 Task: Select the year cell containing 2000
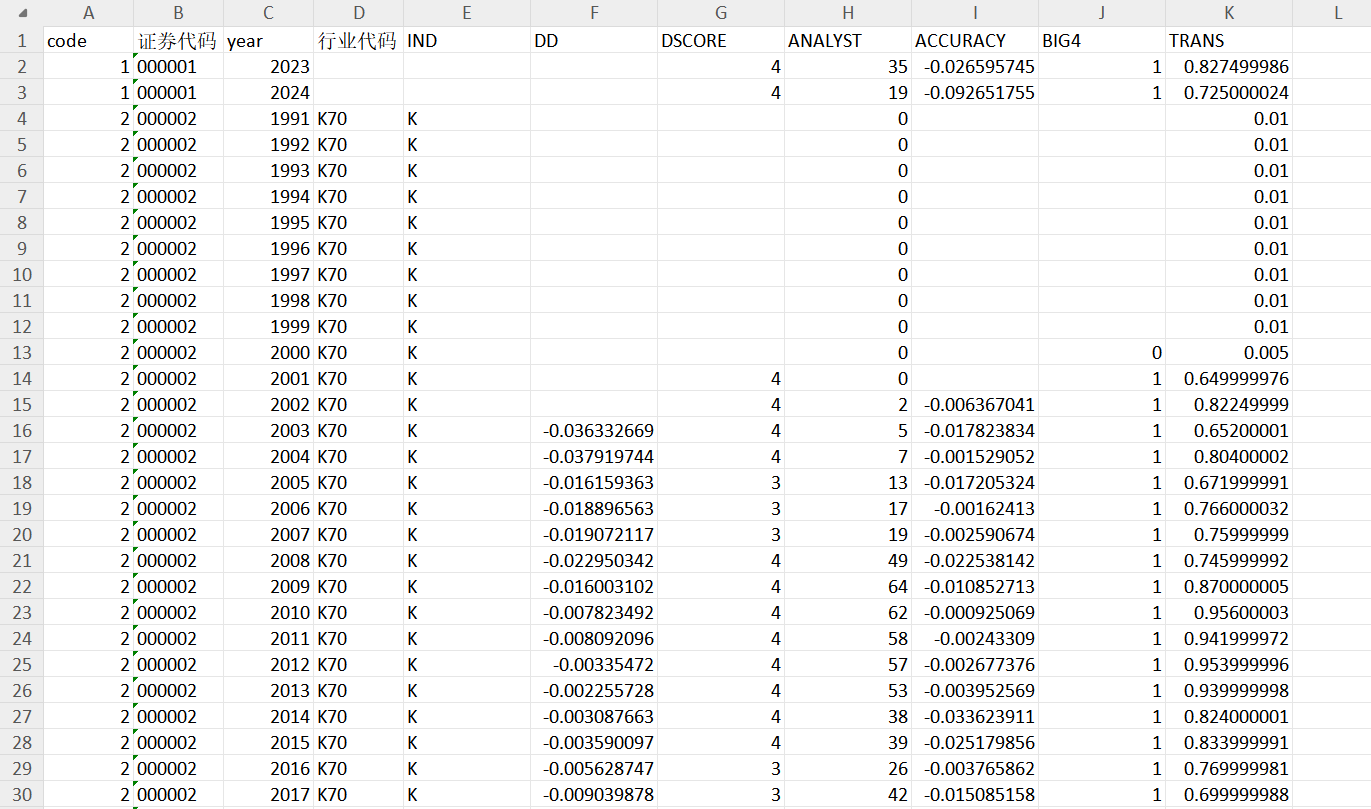(268, 353)
